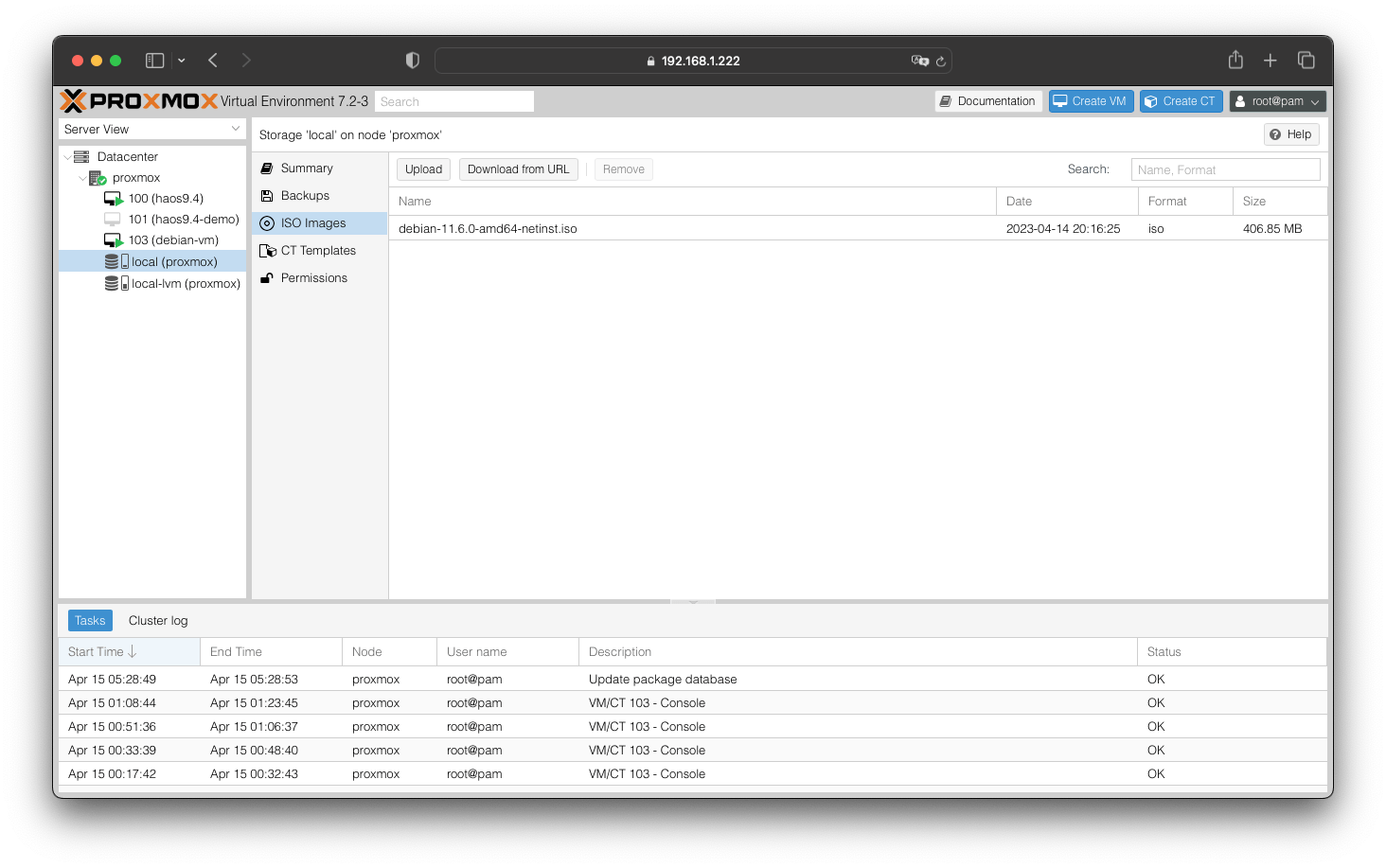Click the page reload icon
Image resolution: width=1386 pixels, height=868 pixels.
point(941,62)
